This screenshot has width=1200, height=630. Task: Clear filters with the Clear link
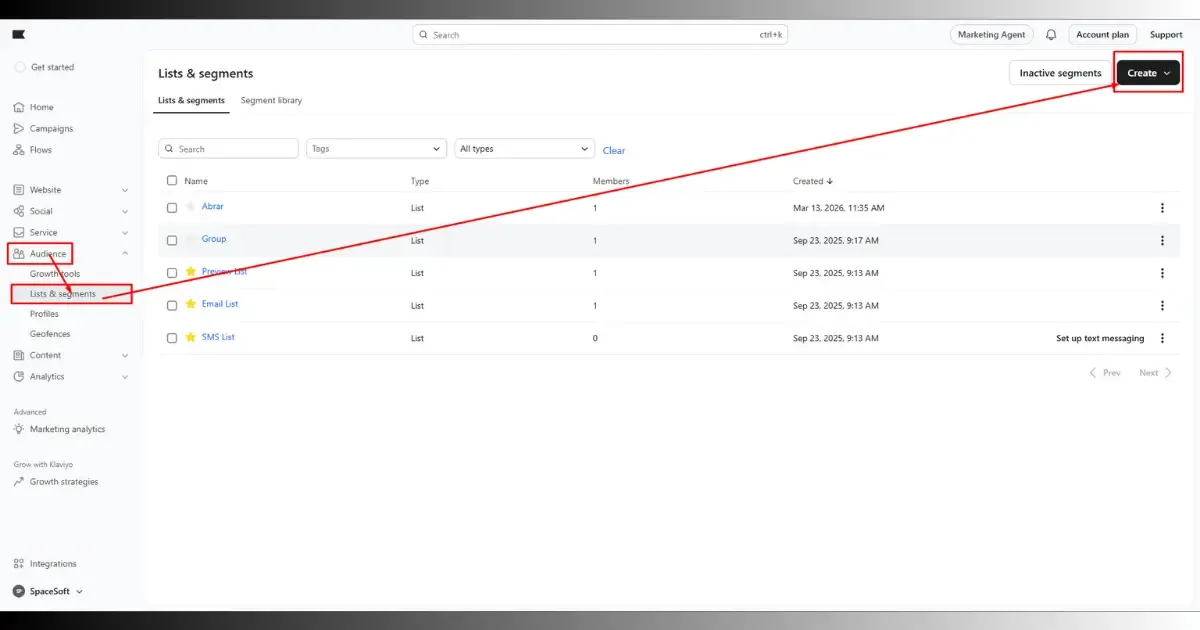(x=614, y=151)
